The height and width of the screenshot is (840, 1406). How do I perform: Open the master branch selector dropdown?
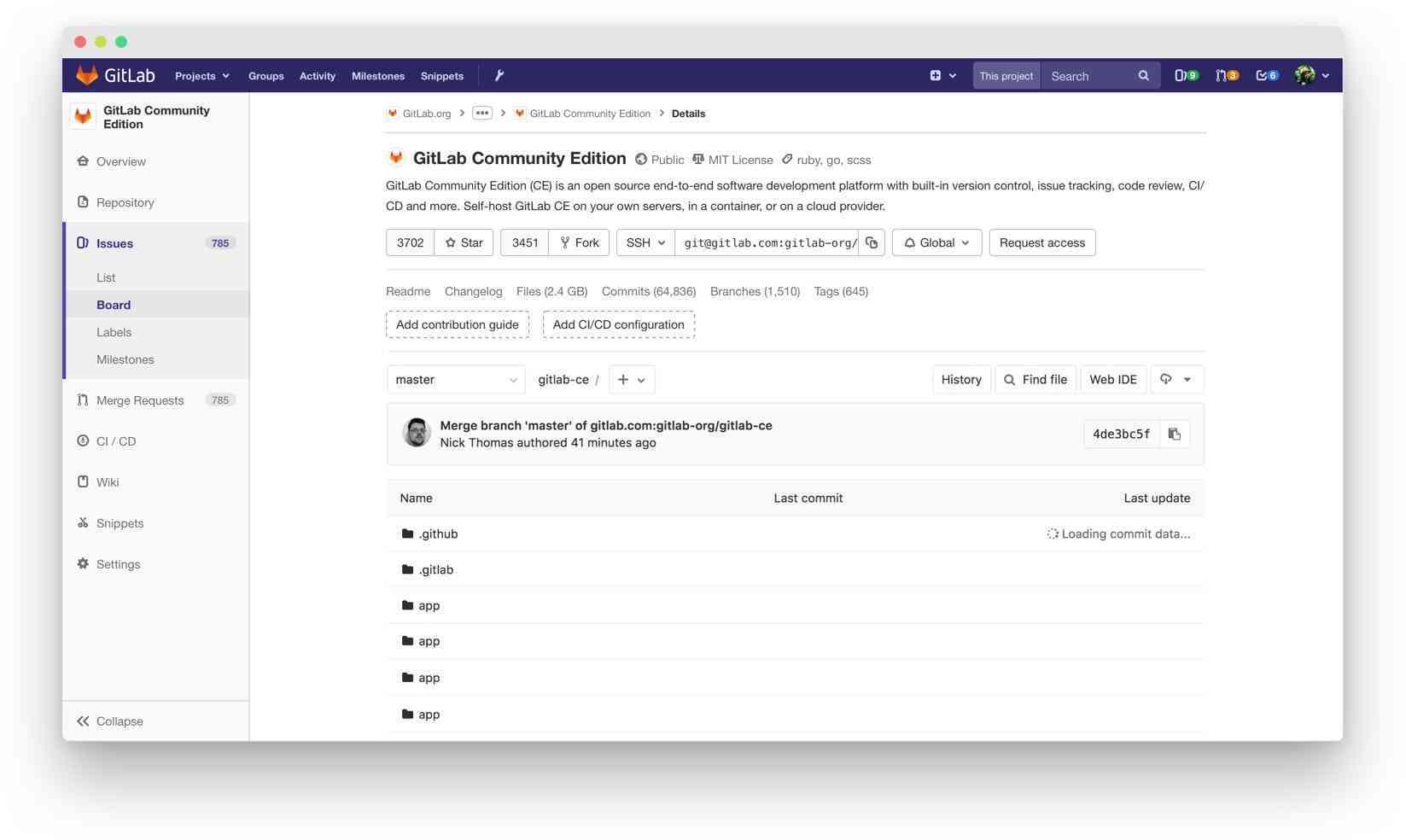455,379
